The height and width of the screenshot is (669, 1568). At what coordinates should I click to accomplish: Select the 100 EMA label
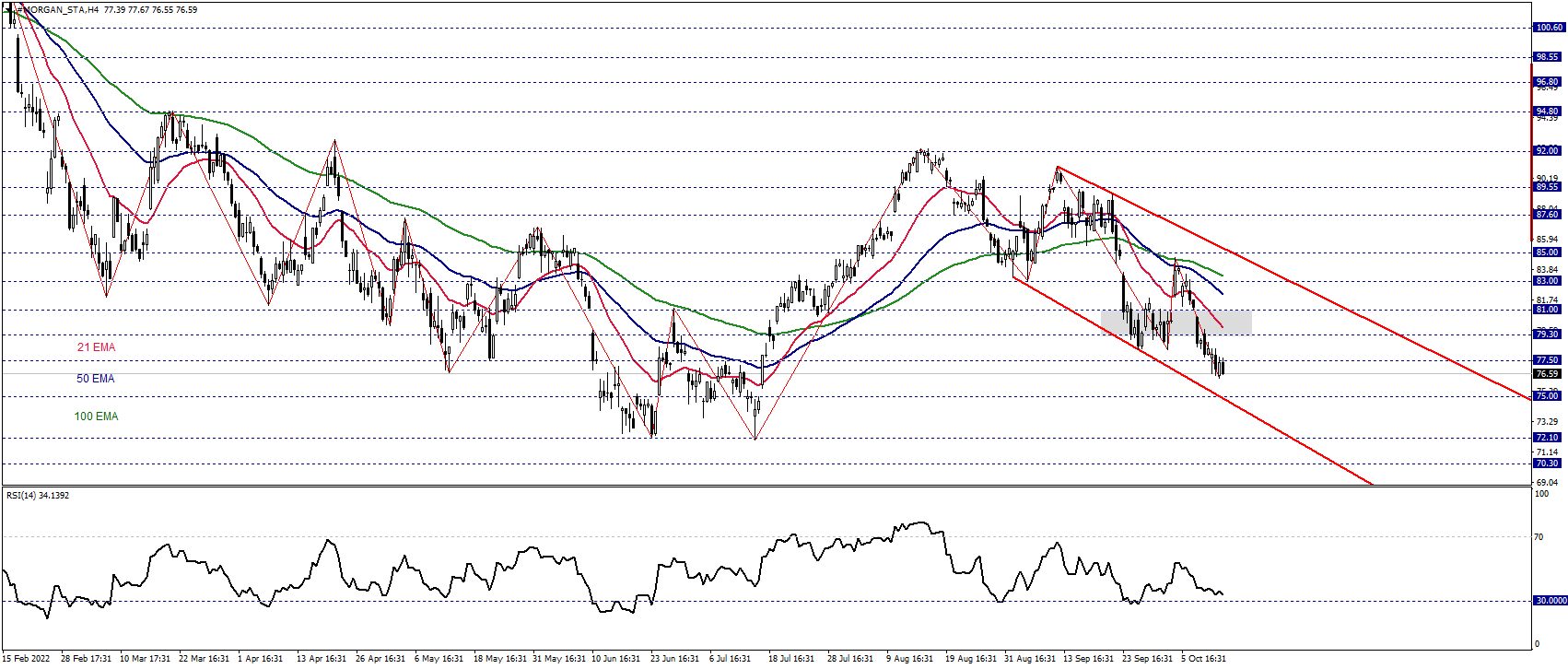coord(96,417)
